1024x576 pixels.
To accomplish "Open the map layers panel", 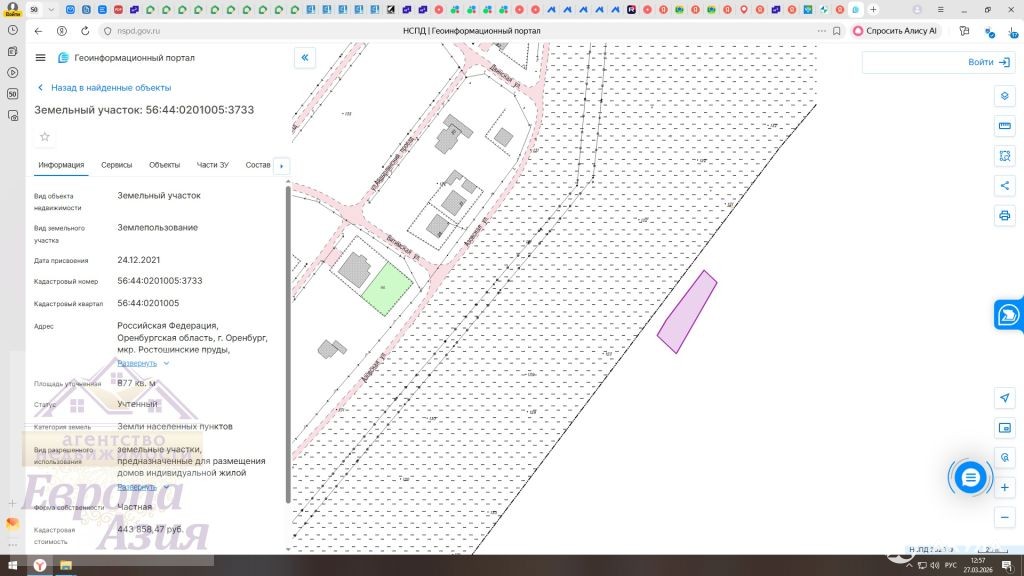I will pos(1004,96).
